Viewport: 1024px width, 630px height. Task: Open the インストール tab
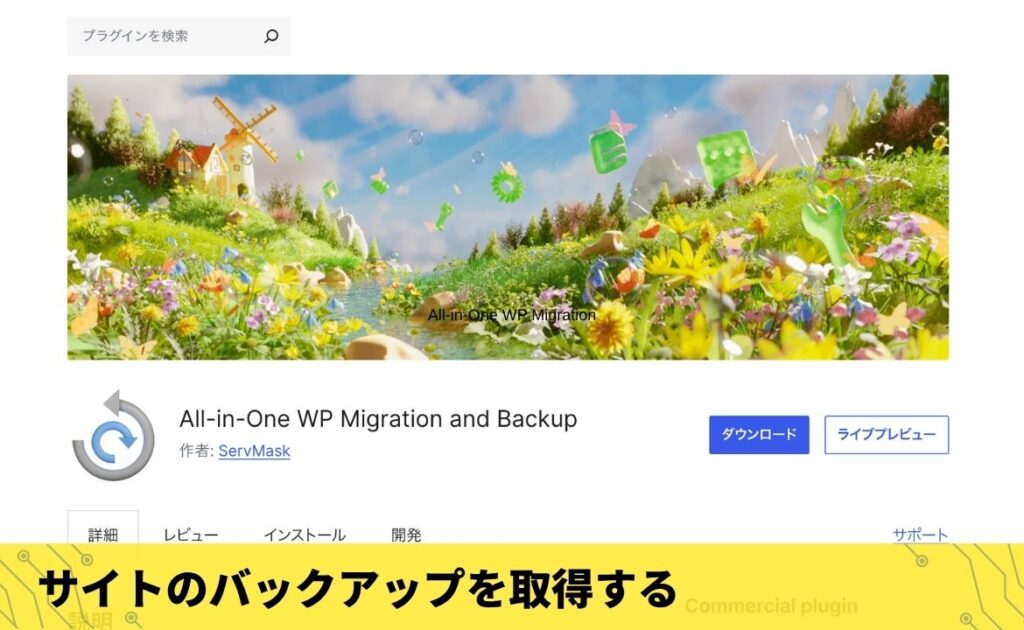pyautogui.click(x=304, y=535)
